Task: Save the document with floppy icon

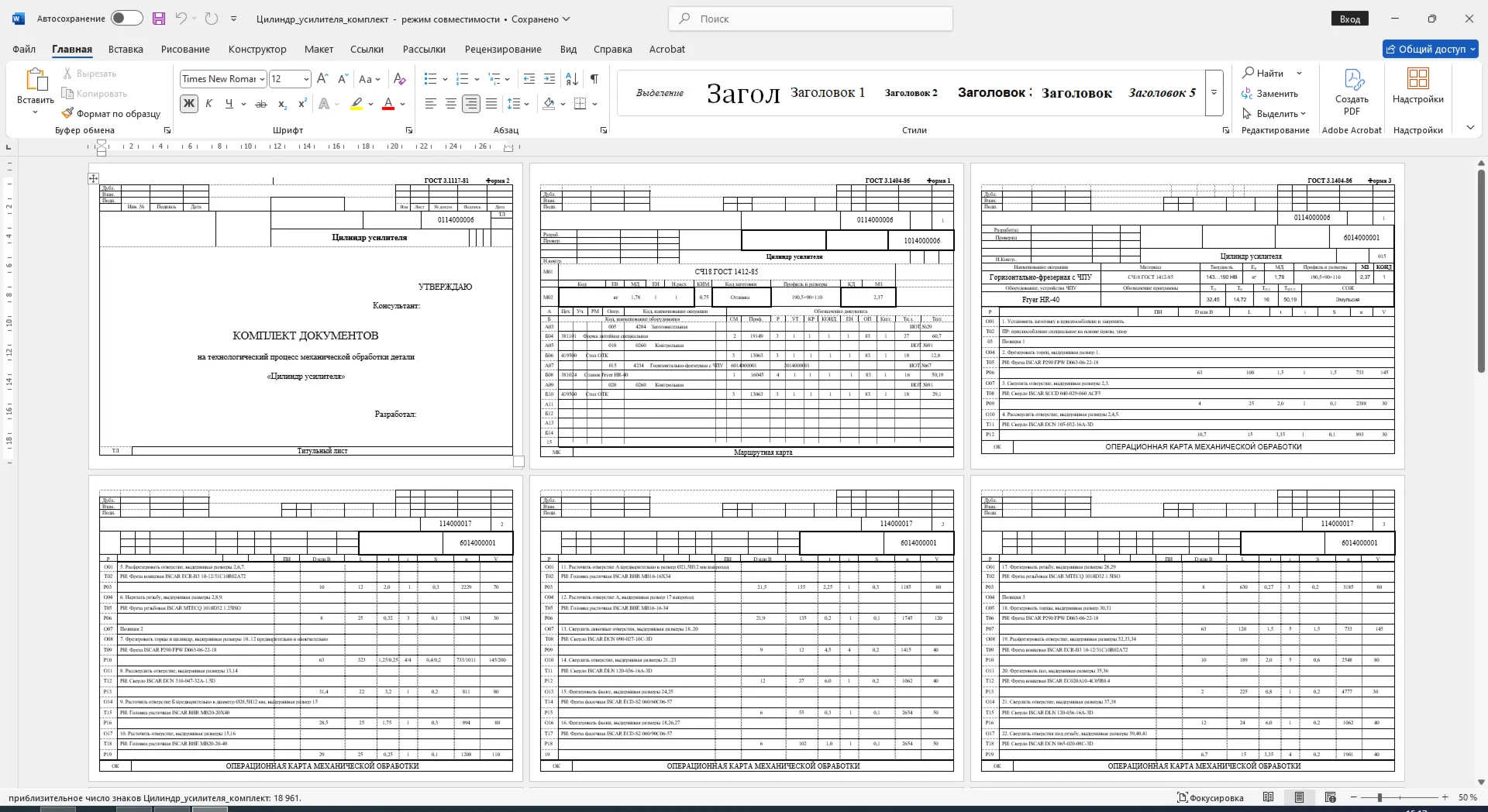Action: click(x=159, y=19)
